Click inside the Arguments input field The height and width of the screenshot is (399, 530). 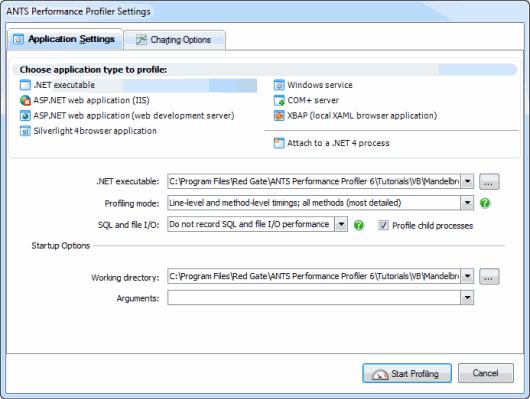pos(314,298)
